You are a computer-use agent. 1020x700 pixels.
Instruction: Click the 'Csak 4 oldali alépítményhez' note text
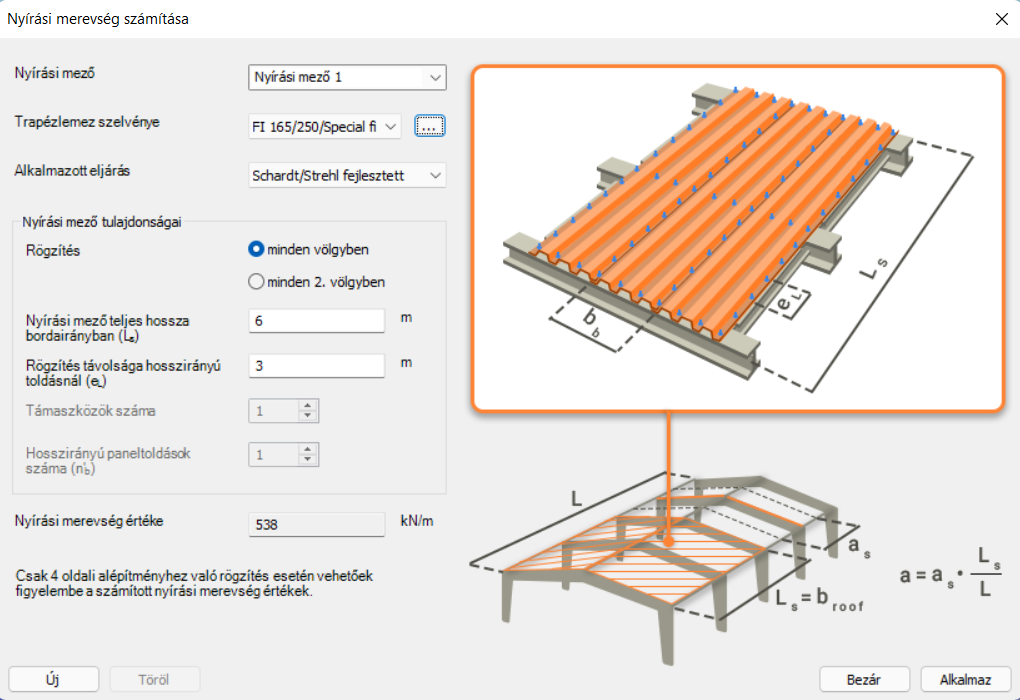point(194,584)
